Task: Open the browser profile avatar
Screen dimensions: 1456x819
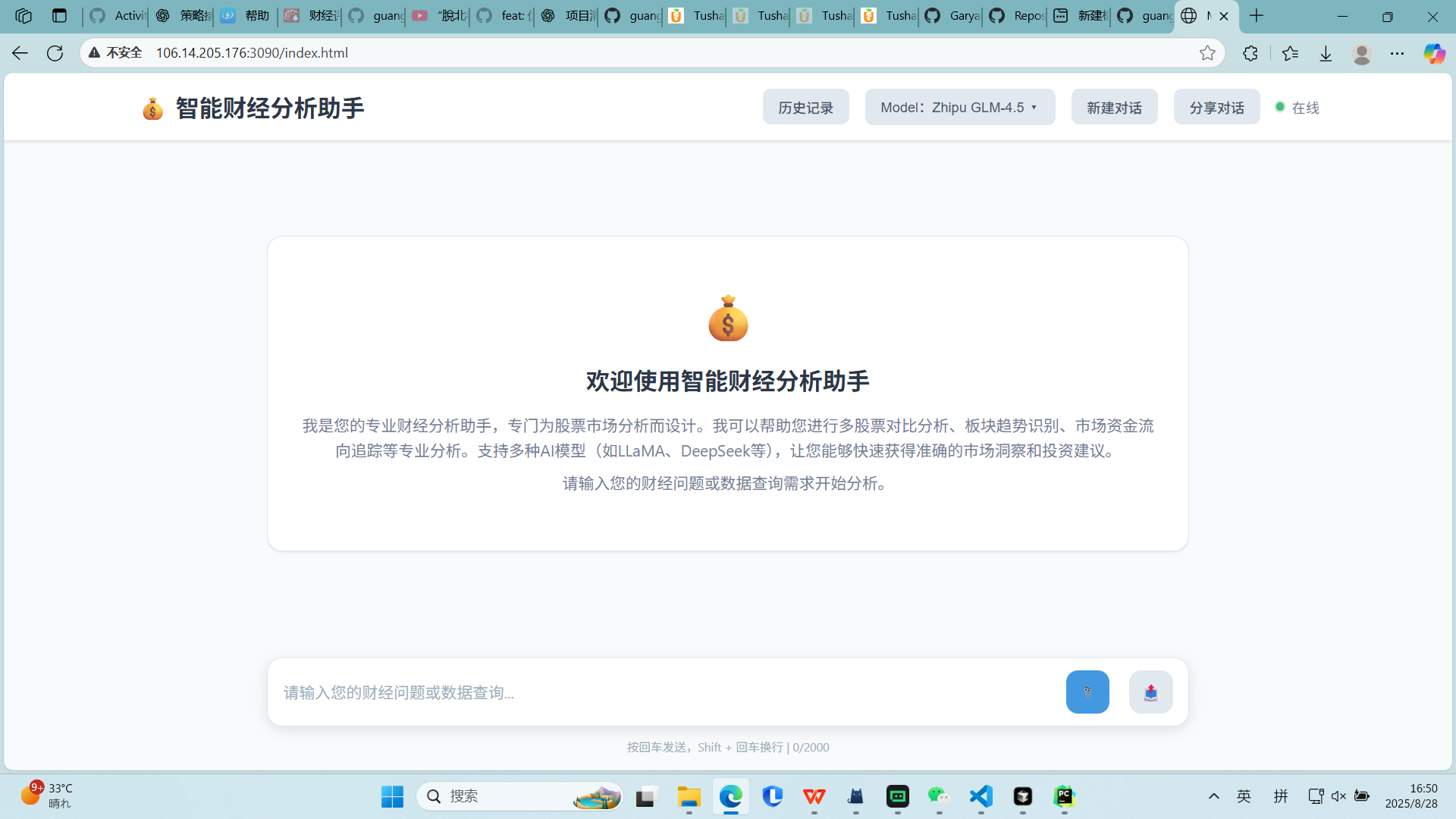Action: 1361,53
